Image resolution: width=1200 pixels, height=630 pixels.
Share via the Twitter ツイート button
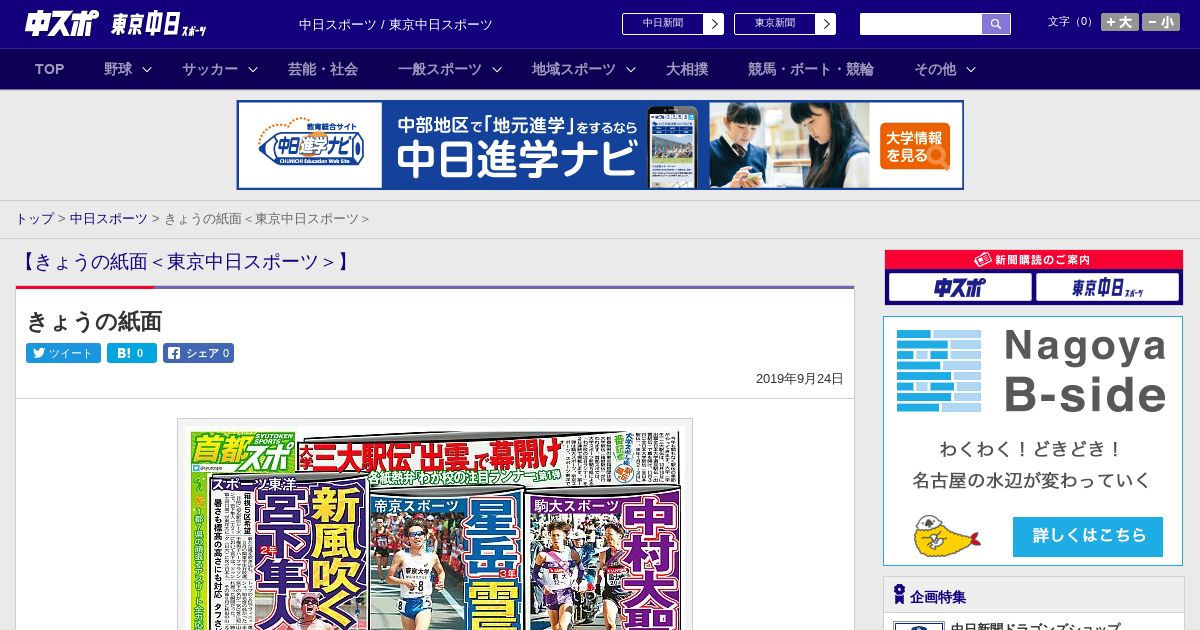click(x=63, y=353)
